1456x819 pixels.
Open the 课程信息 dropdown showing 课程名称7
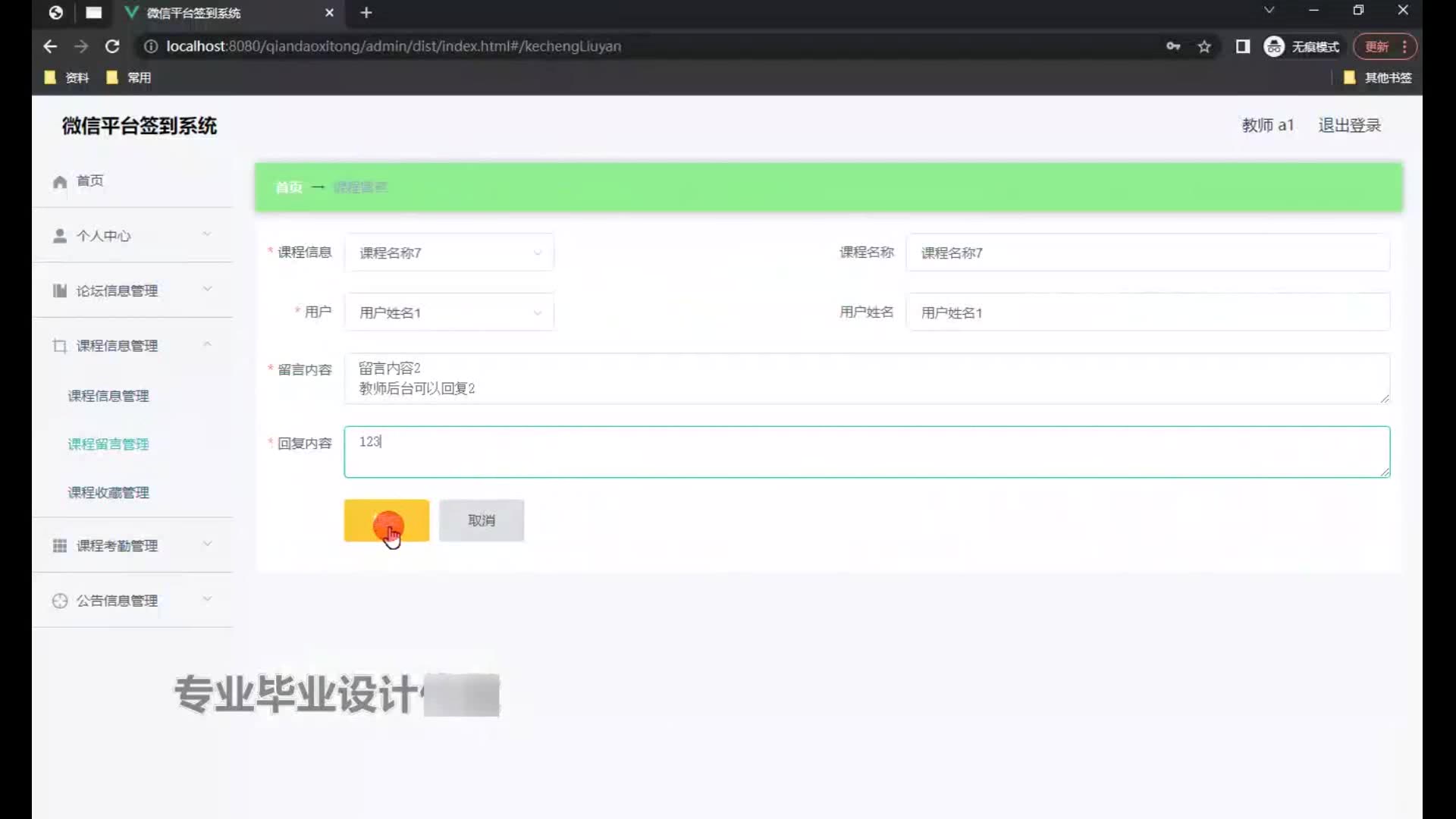tap(449, 253)
